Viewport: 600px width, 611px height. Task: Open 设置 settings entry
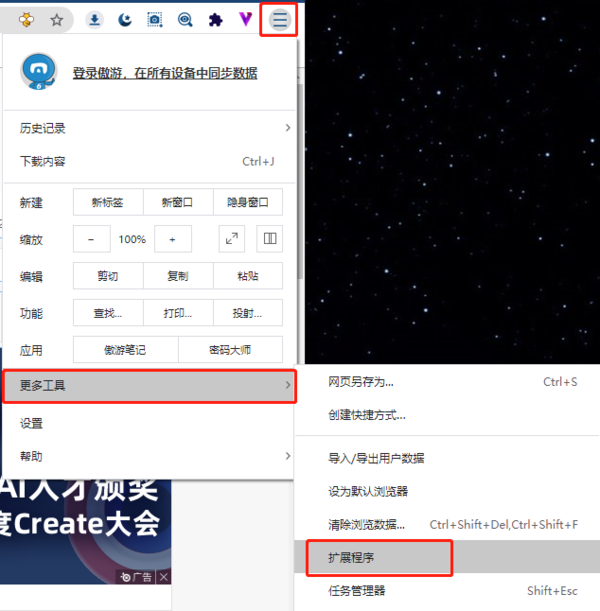click(148, 423)
